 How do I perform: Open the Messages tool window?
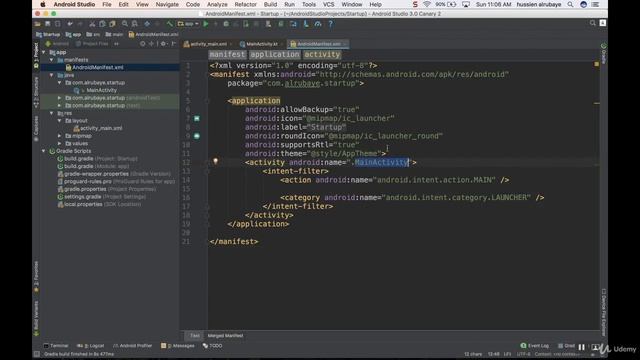click(178, 346)
